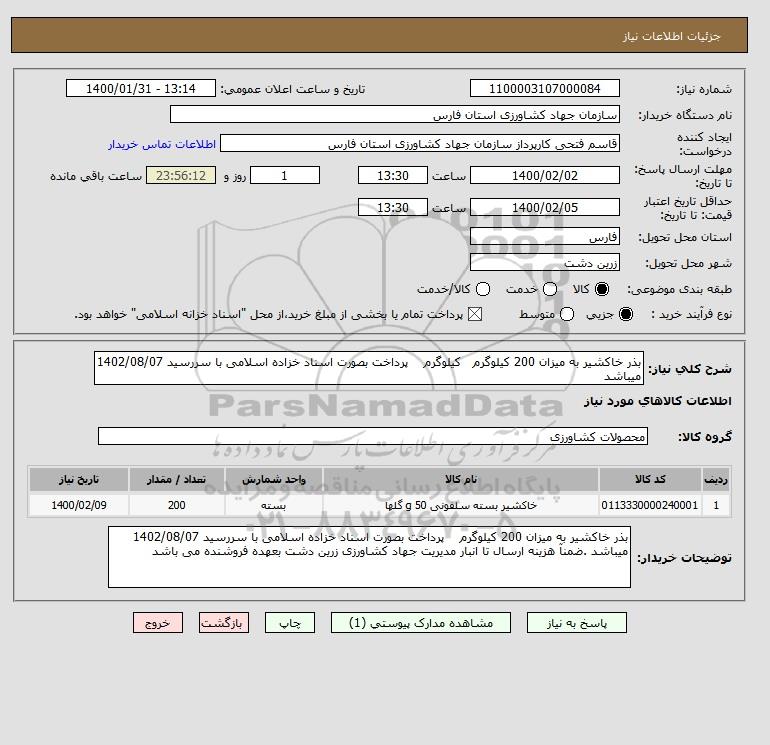Click the unit cell 'بسته'
The width and height of the screenshot is (770, 745).
click(x=274, y=505)
